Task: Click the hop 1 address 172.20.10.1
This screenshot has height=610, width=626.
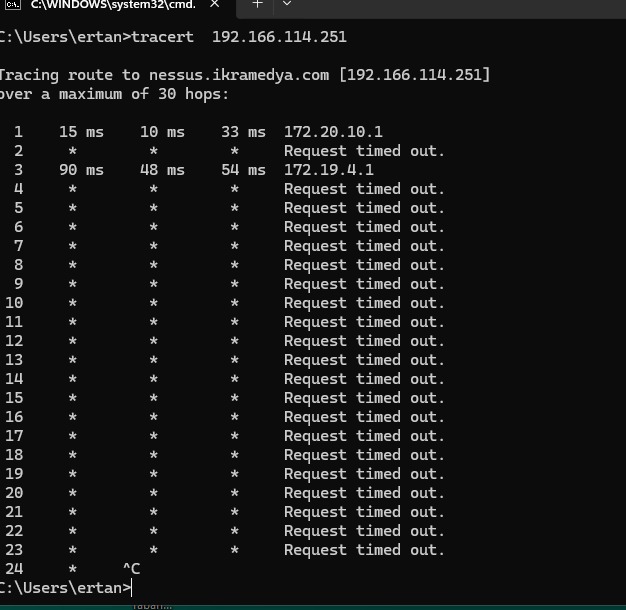Action: 333,132
